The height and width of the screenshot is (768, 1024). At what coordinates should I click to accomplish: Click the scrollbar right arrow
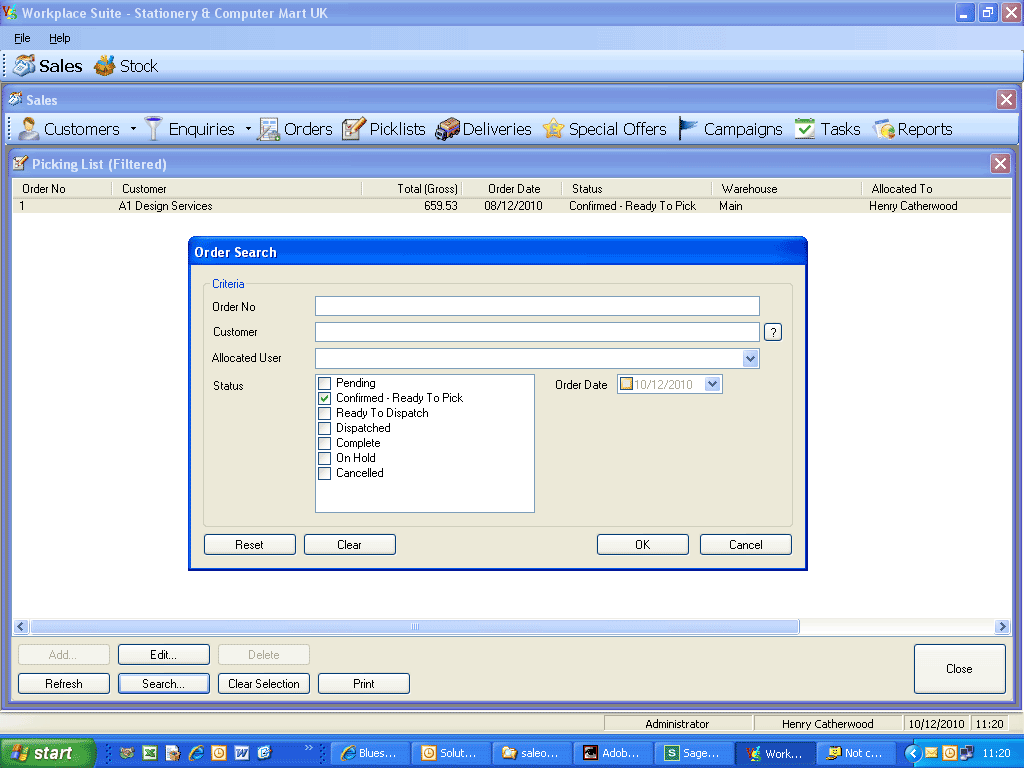(x=1002, y=627)
